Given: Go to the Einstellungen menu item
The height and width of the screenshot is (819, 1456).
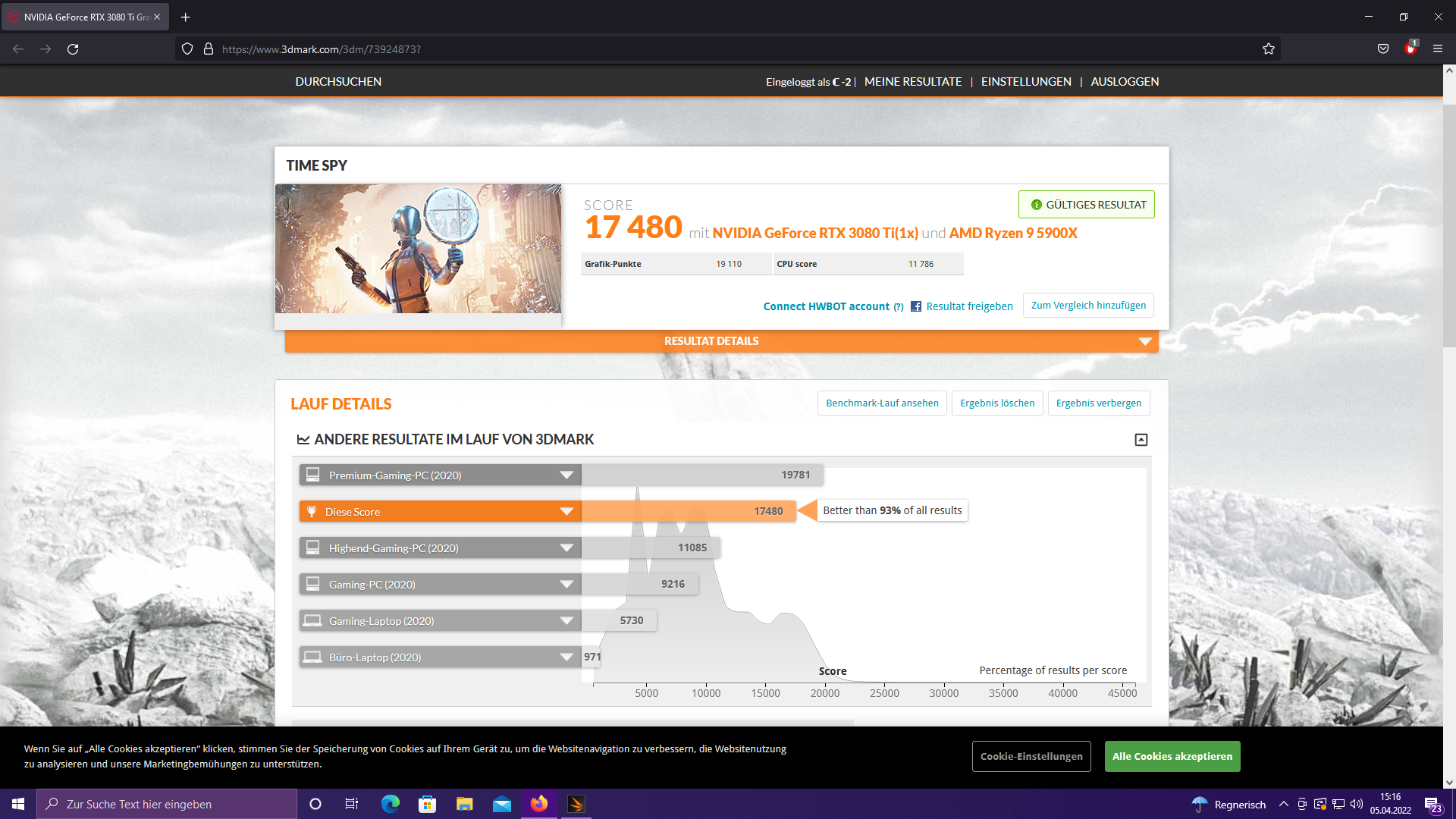Looking at the screenshot, I should tap(1025, 82).
